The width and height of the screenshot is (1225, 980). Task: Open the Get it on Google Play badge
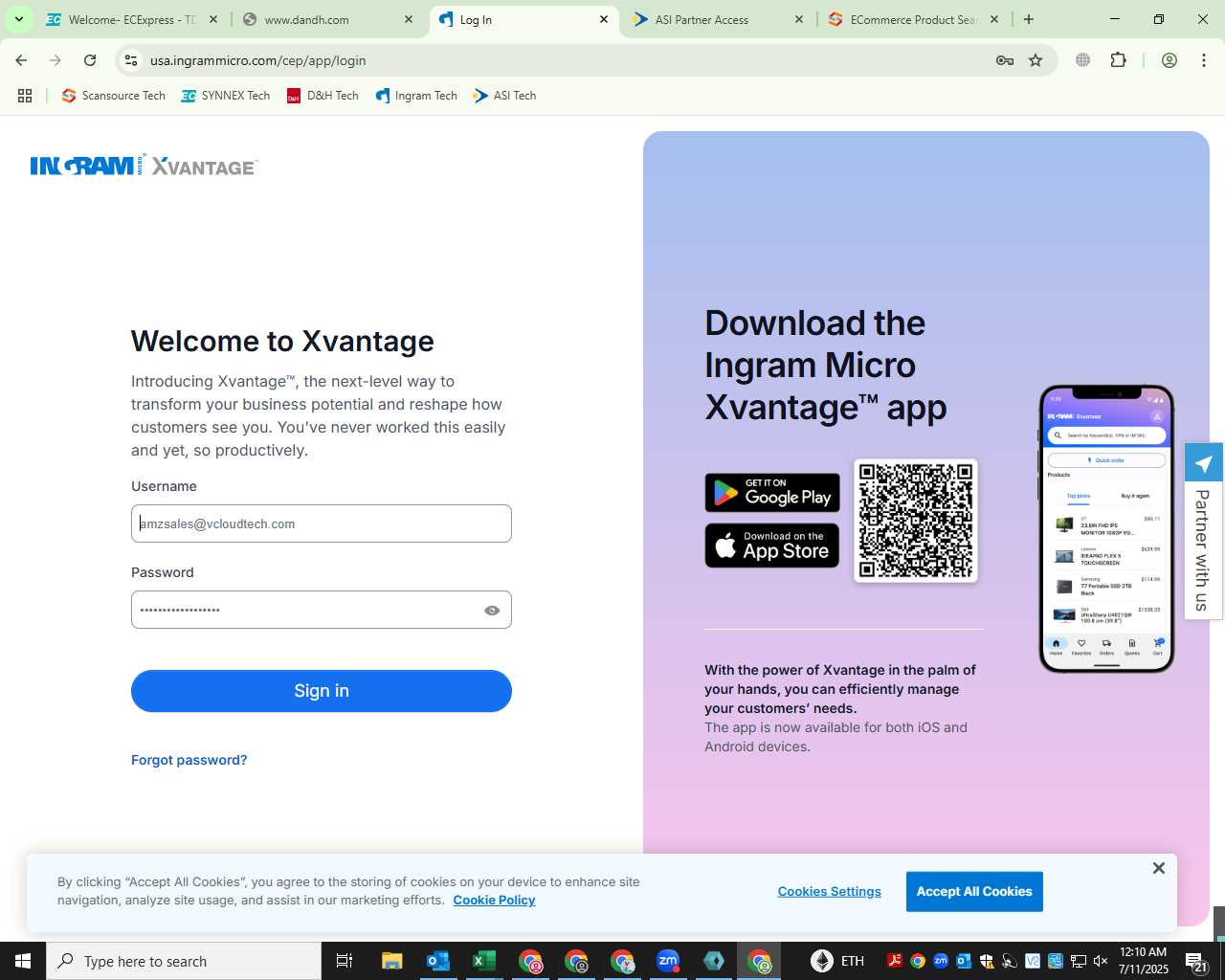coord(772,493)
